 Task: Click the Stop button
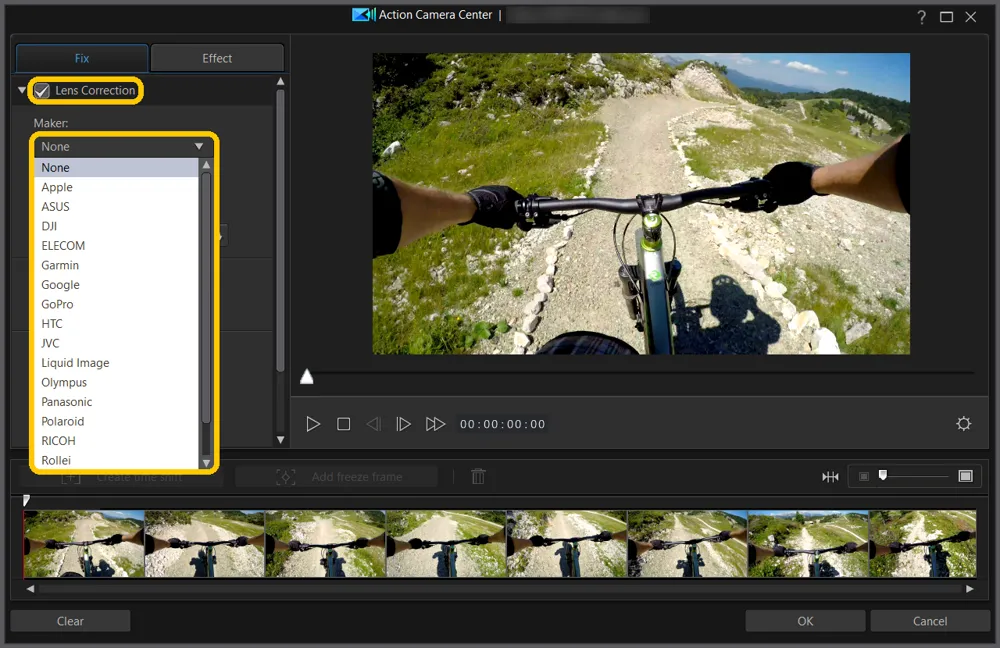[x=344, y=424]
